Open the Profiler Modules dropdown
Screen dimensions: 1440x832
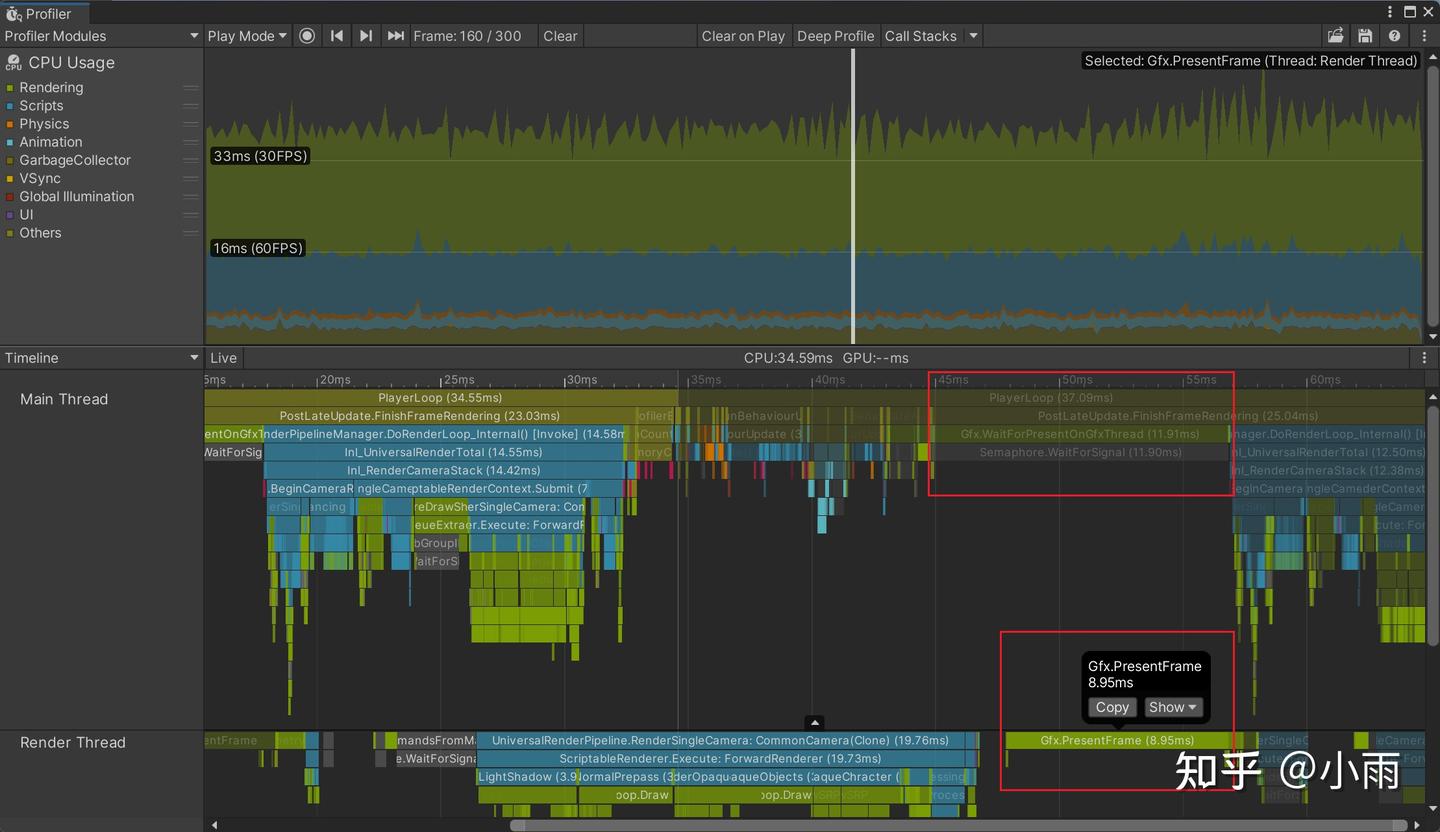click(101, 36)
